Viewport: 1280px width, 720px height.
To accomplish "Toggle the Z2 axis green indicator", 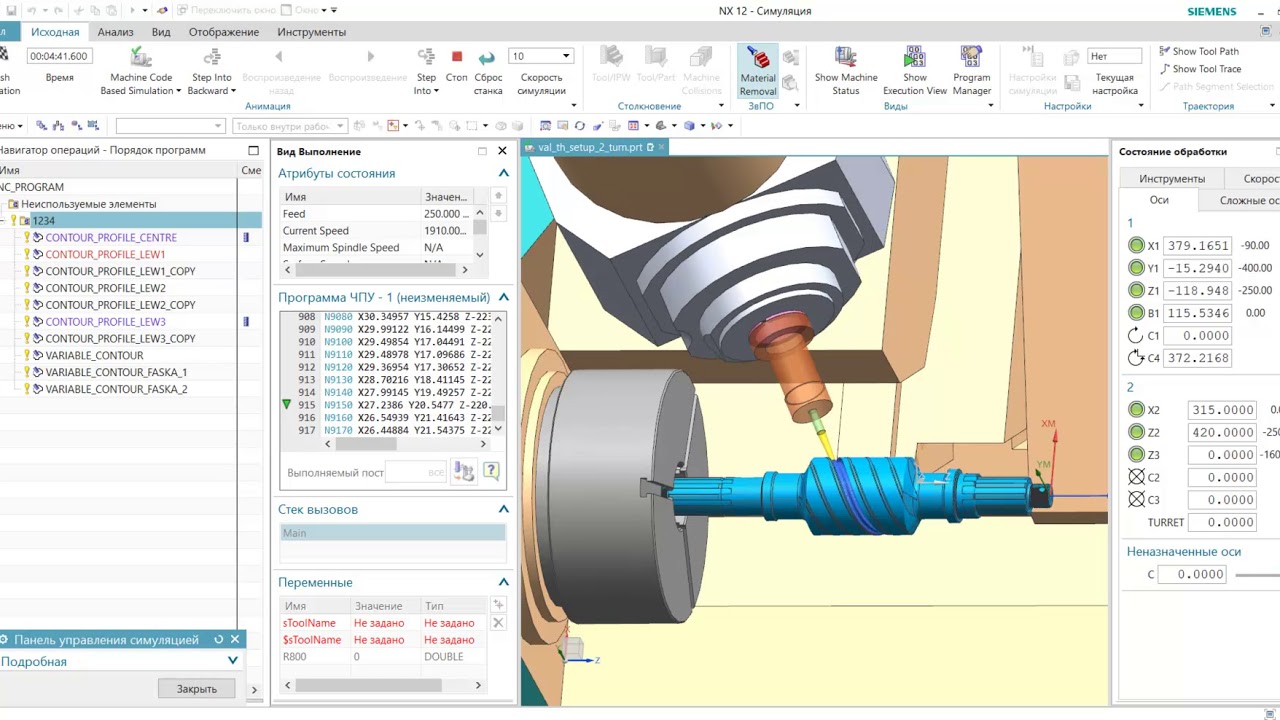I will (1136, 432).
